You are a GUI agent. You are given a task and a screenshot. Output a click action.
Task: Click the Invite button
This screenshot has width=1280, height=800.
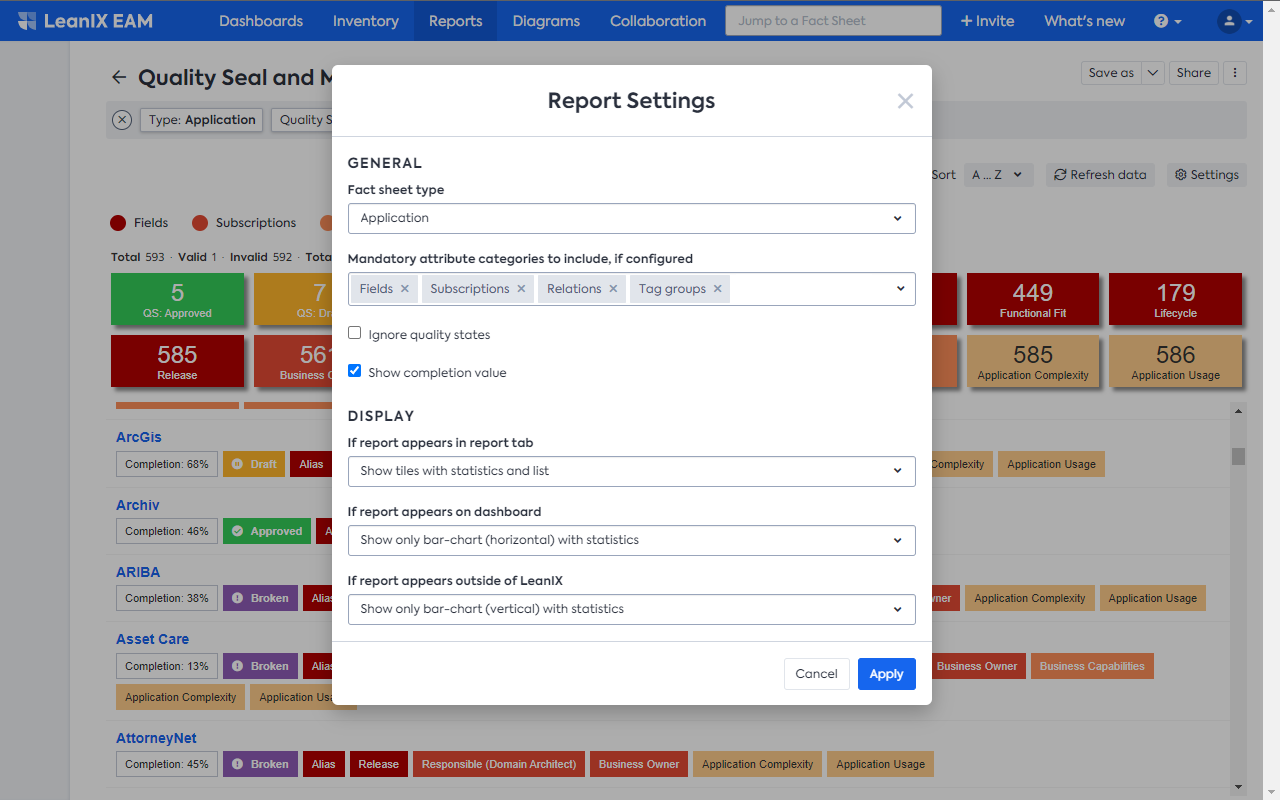(987, 21)
